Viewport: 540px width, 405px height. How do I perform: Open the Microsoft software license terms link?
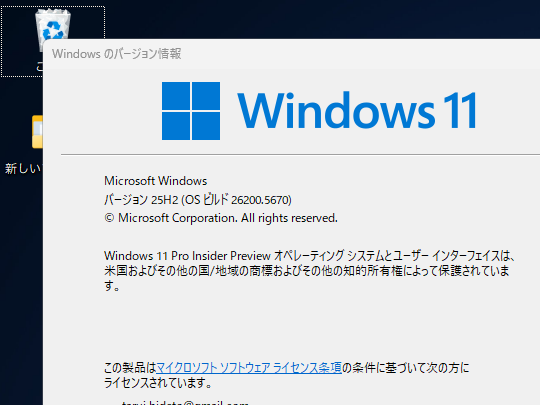(249, 367)
